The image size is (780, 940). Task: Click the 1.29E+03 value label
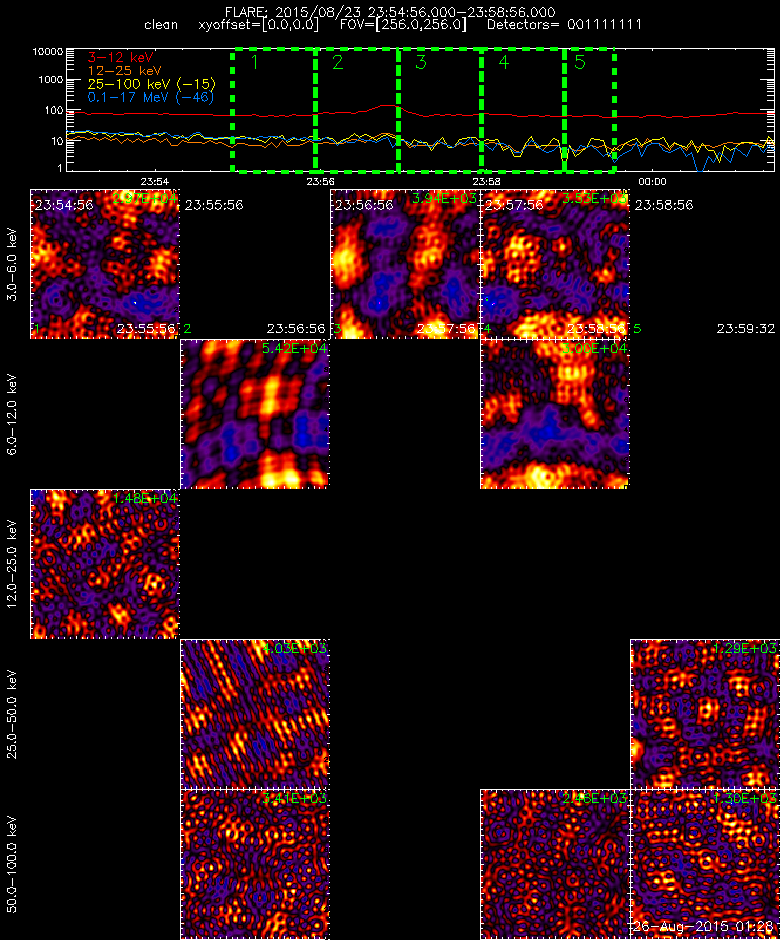tap(744, 648)
